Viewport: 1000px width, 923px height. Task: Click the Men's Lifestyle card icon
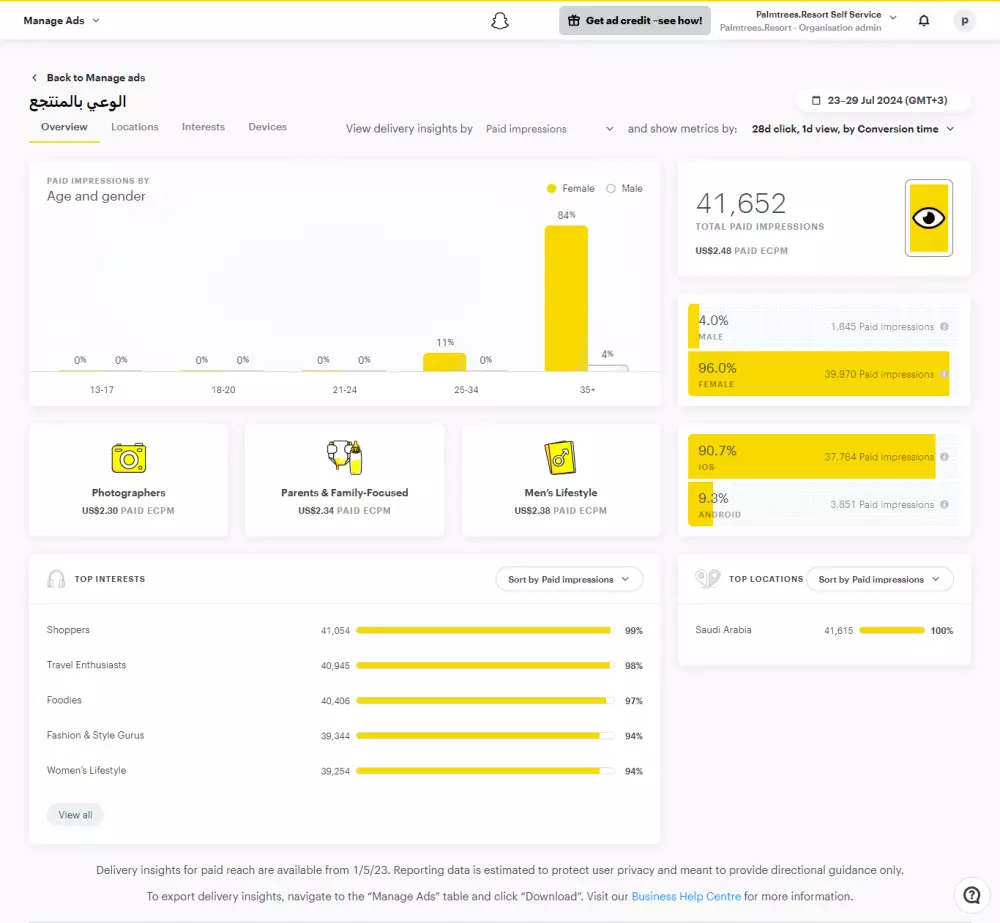(561, 457)
